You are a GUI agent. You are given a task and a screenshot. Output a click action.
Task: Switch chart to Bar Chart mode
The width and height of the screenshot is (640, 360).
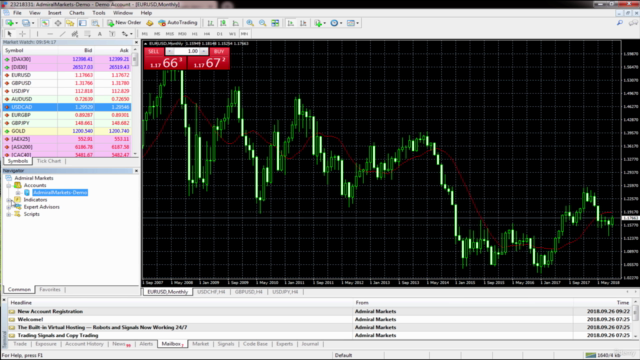point(210,23)
